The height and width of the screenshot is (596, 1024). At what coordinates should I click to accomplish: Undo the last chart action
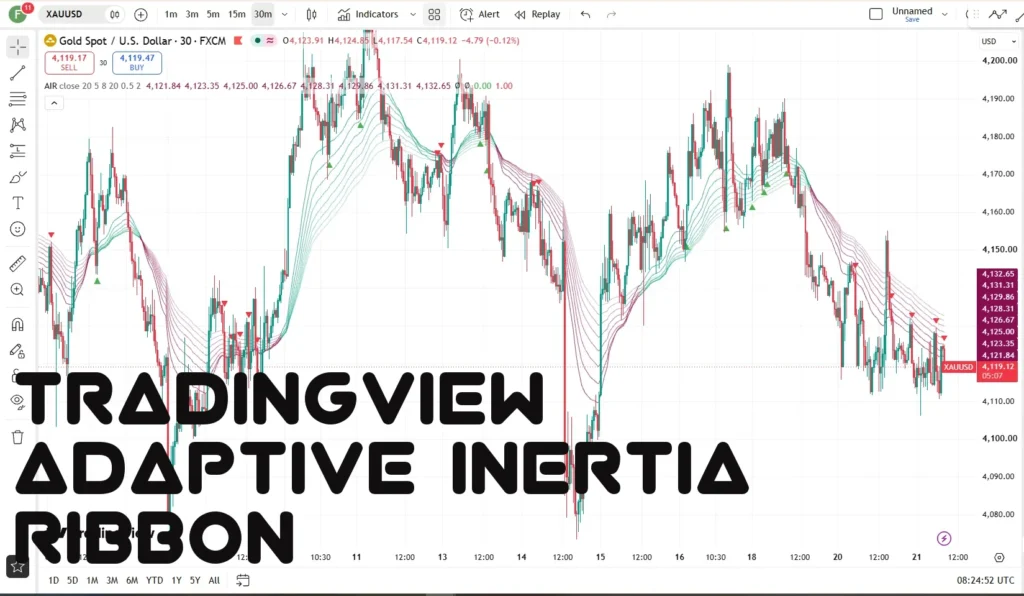coord(585,14)
